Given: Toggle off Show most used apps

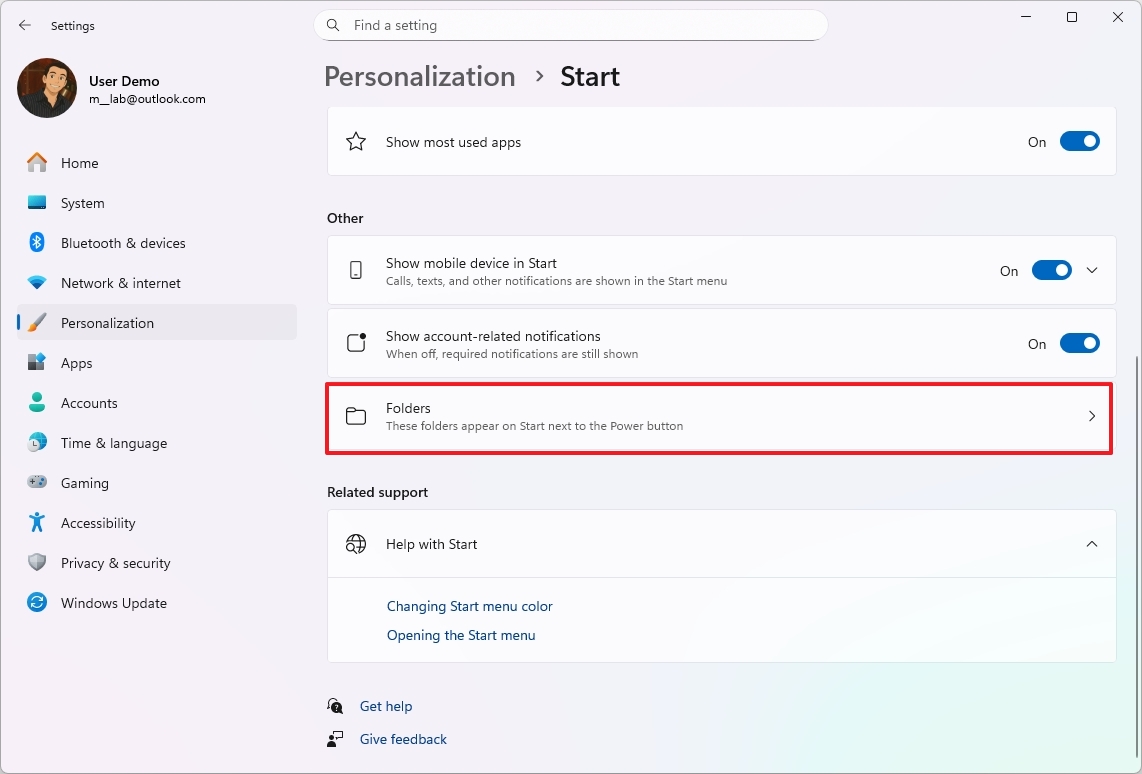Looking at the screenshot, I should [x=1080, y=141].
